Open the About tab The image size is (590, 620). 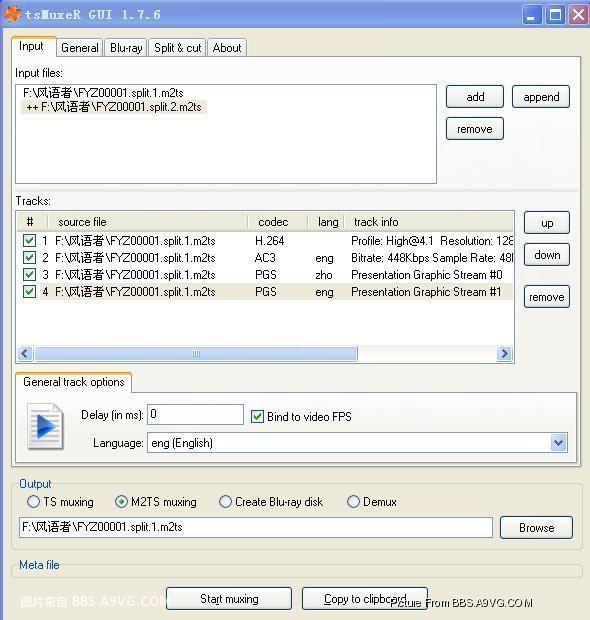227,48
